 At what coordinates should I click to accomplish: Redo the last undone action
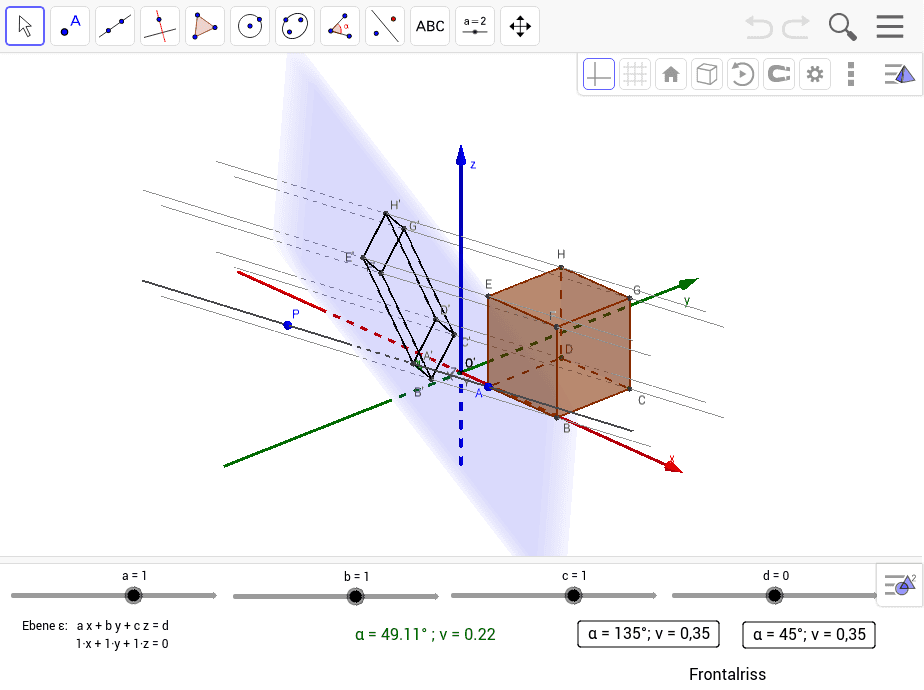(x=796, y=27)
